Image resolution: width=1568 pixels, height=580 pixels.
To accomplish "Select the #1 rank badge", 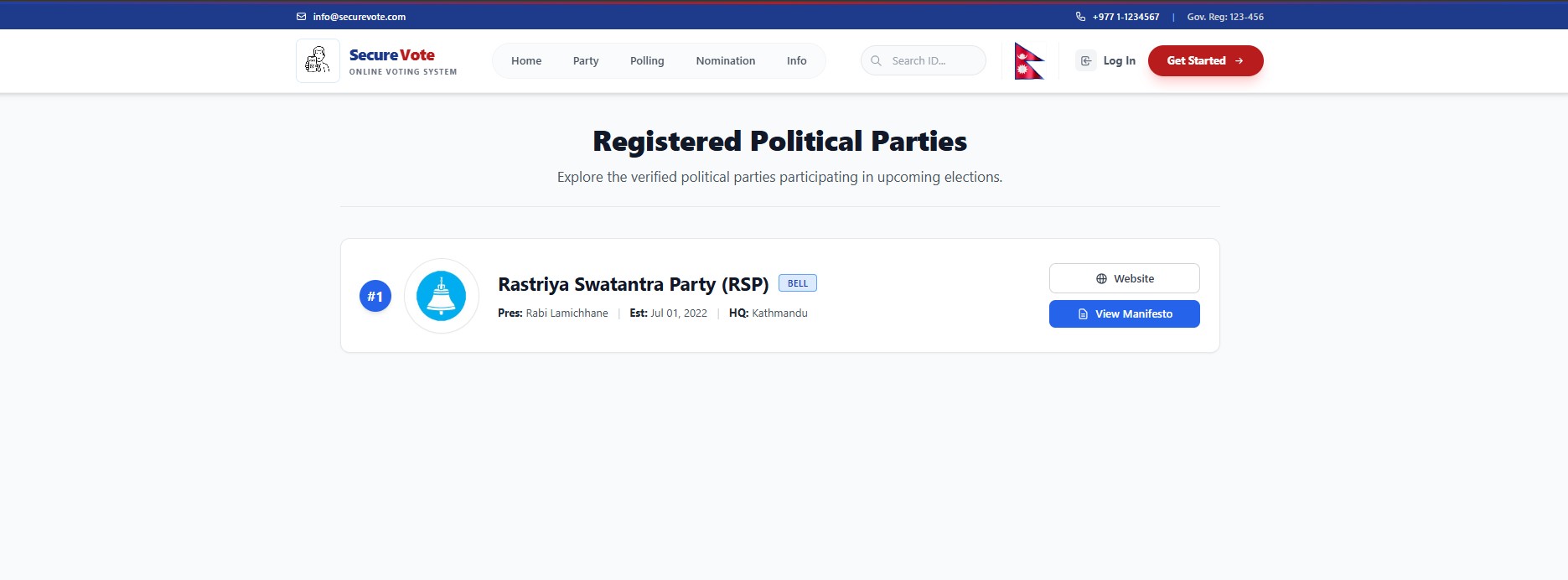I will (375, 296).
